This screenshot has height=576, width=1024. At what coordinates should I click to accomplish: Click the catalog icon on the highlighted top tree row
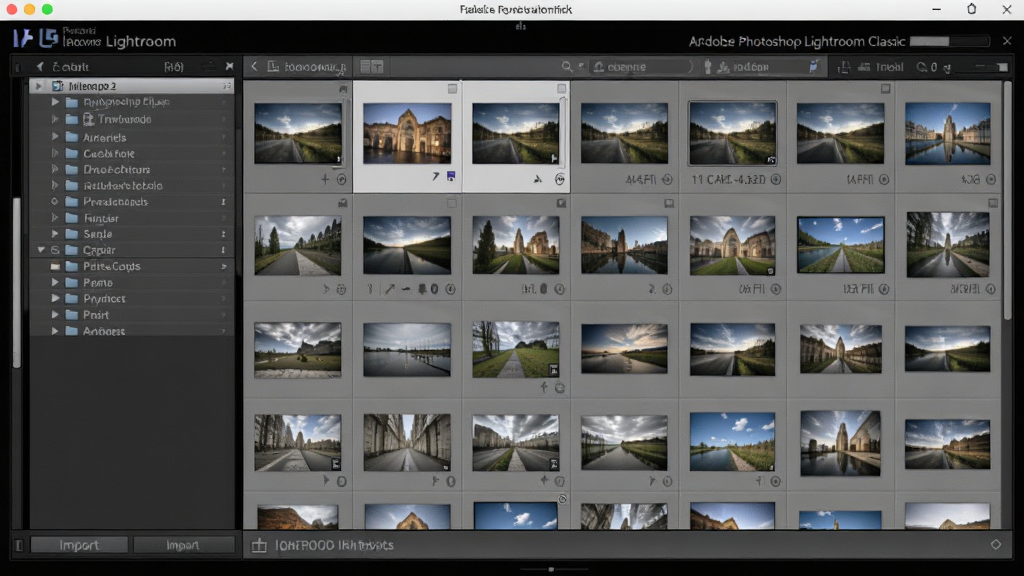58,86
